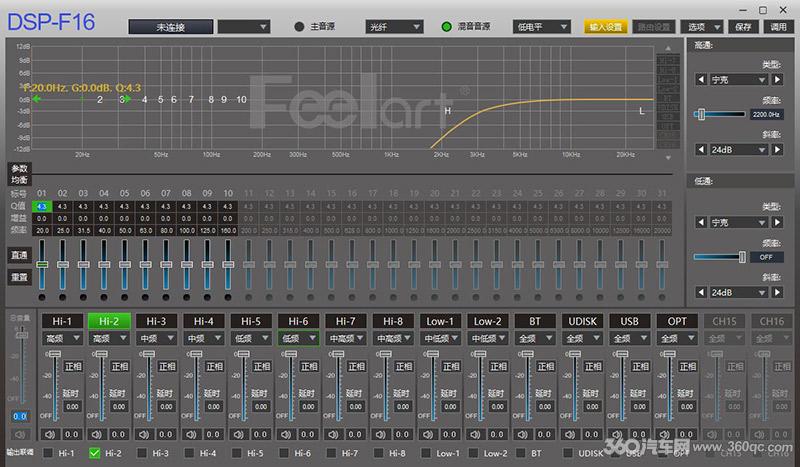The image size is (800, 467).
Task: Mute the Low-1 channel speaker icon
Action: [x=428, y=434]
